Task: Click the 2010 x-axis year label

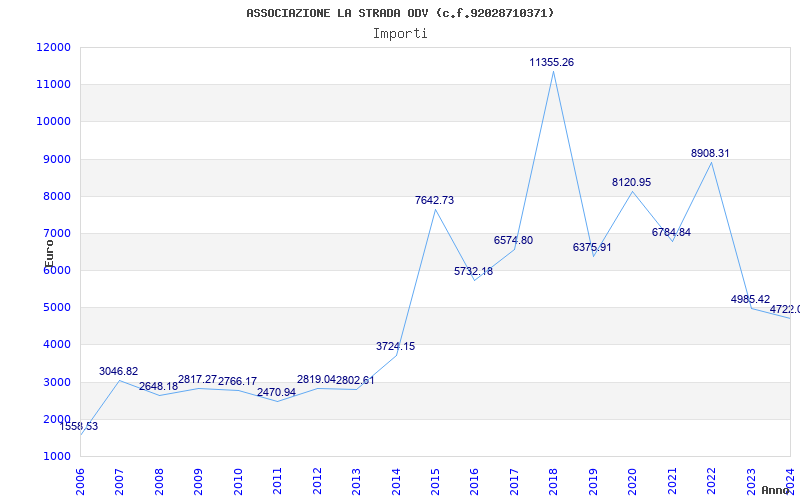Action: (238, 481)
